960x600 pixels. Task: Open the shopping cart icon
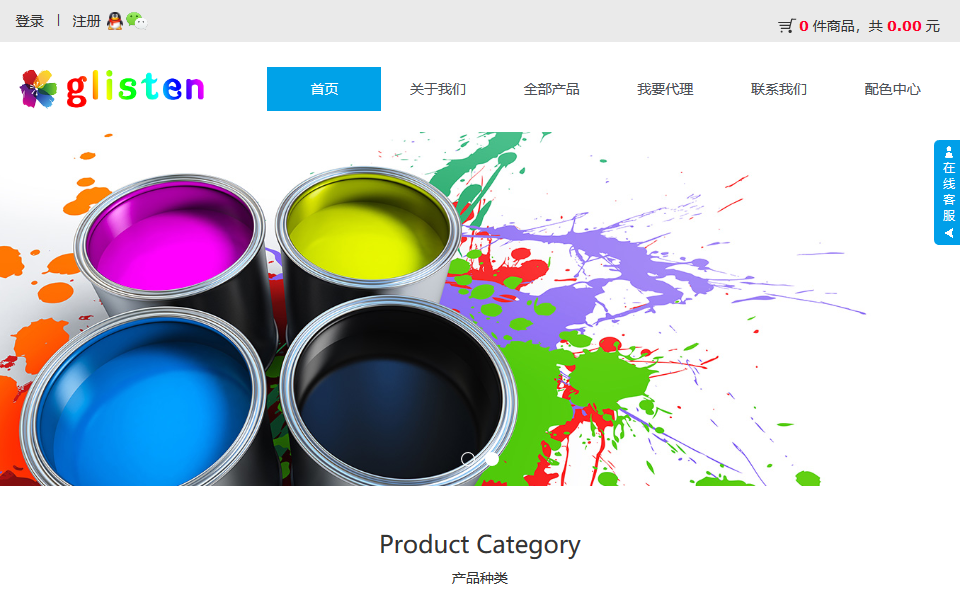coord(787,26)
